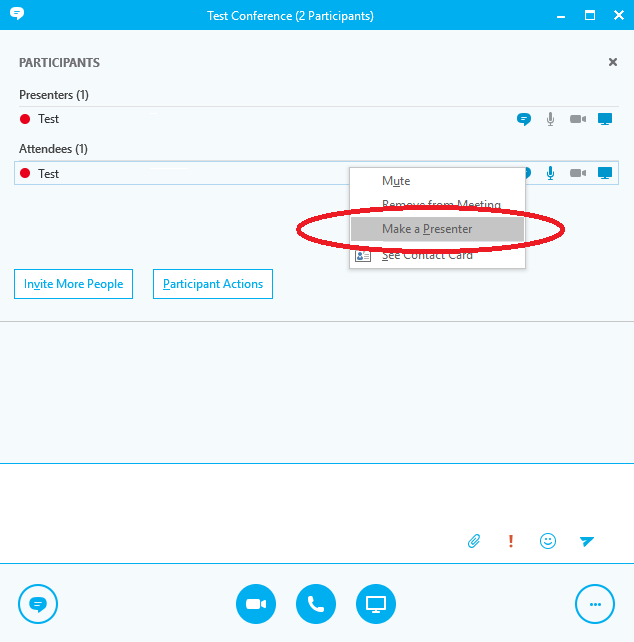Attach a file with the paperclip icon
The image size is (634, 642).
[475, 541]
